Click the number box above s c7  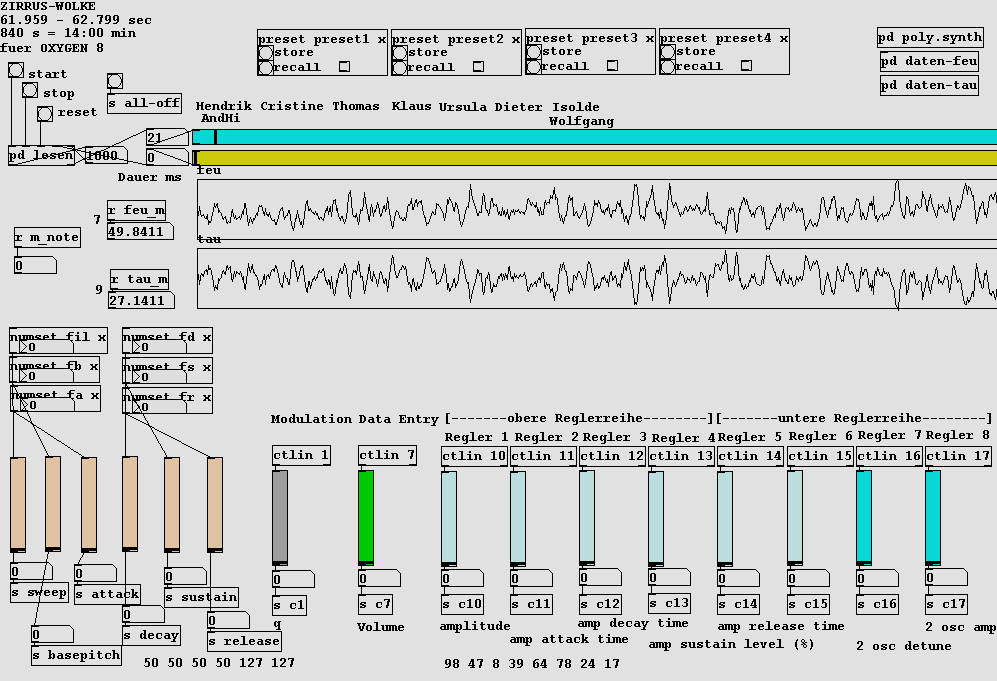(x=380, y=579)
